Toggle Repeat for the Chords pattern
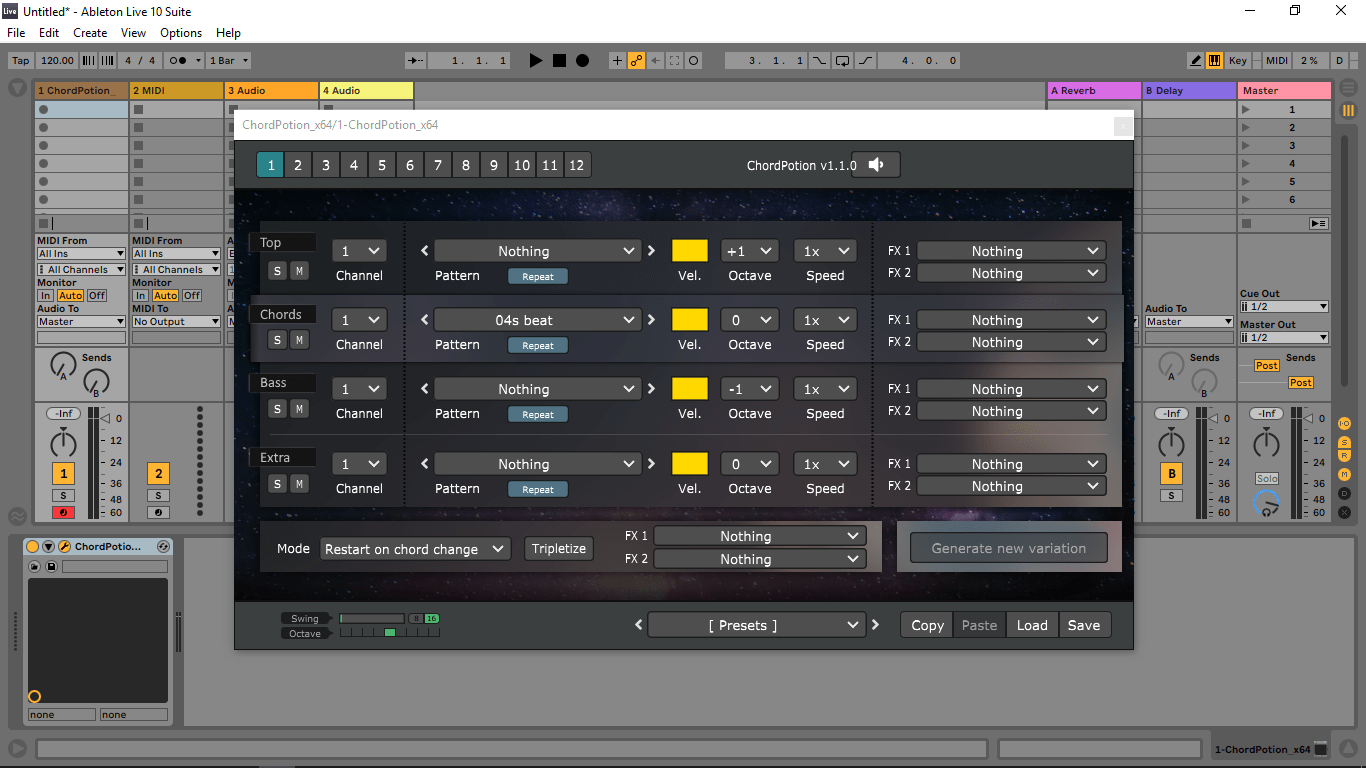Image resolution: width=1366 pixels, height=768 pixels. (x=538, y=345)
